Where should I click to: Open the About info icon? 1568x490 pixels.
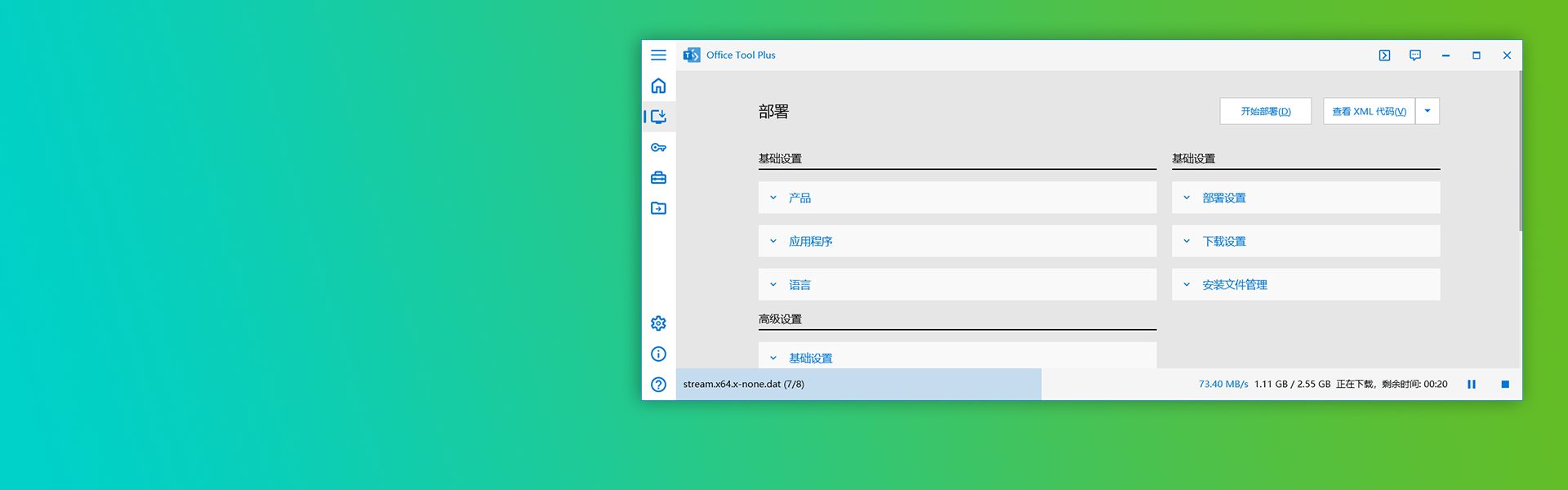pyautogui.click(x=658, y=354)
